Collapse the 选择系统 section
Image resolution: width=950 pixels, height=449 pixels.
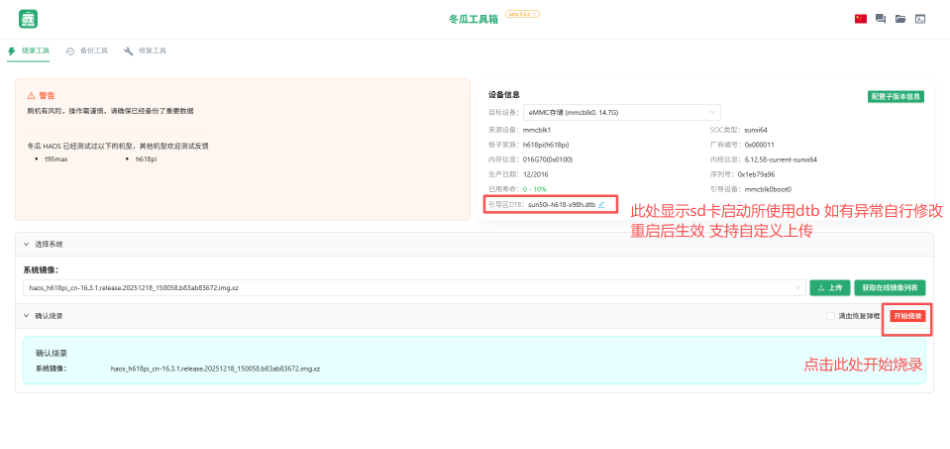27,244
